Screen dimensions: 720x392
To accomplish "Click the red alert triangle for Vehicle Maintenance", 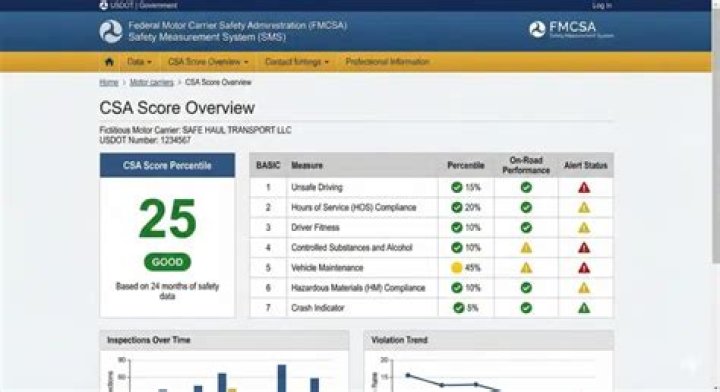I will pos(584,268).
